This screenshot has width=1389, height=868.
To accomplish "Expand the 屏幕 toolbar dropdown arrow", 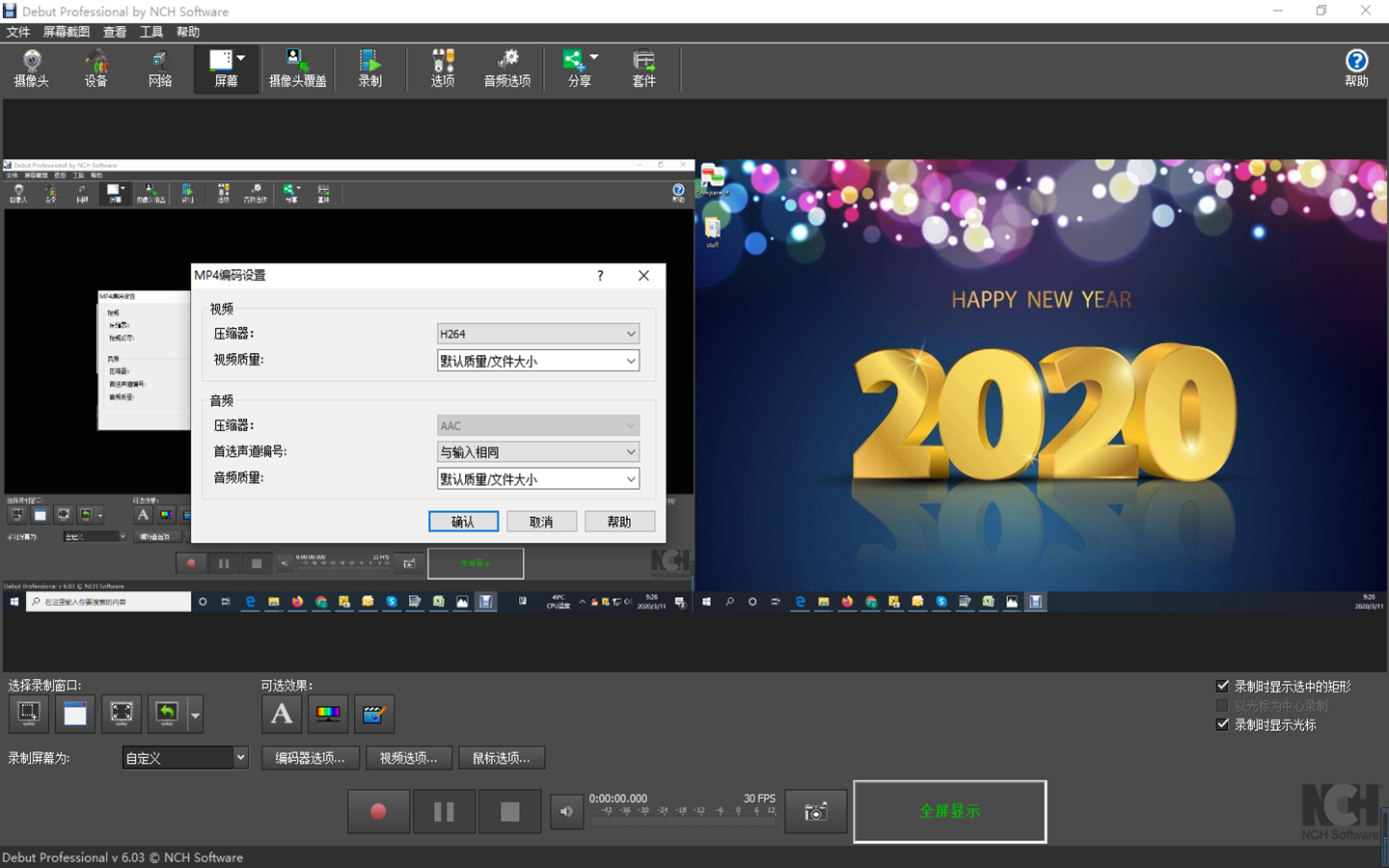I will coord(241,58).
